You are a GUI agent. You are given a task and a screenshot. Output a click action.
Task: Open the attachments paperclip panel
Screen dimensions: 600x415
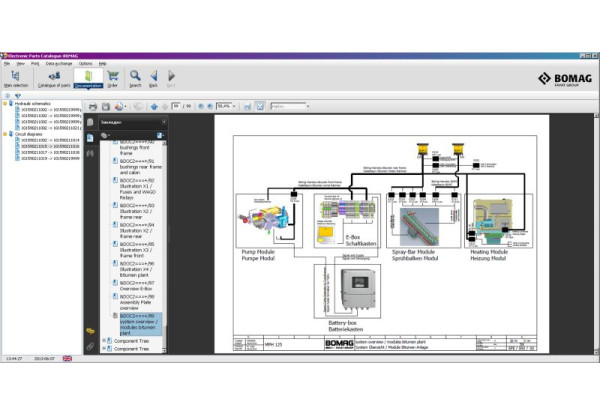point(90,345)
